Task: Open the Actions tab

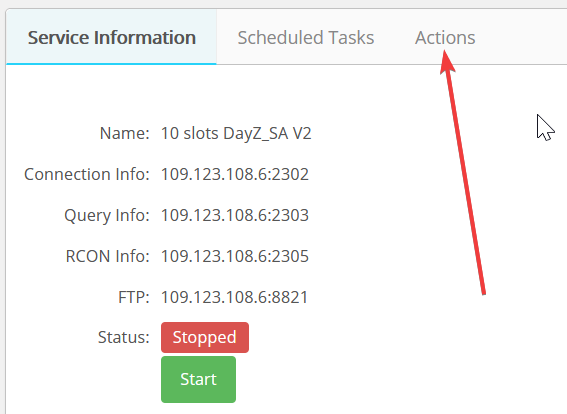Action: click(445, 38)
